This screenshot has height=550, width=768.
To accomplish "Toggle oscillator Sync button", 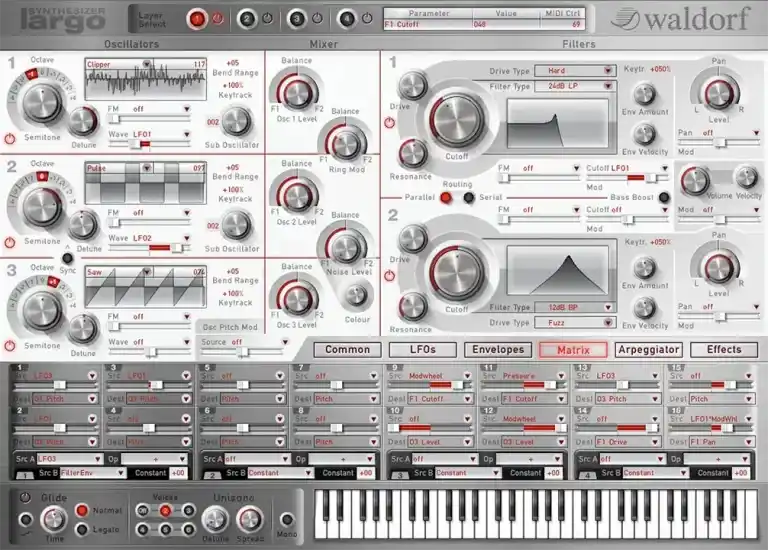I will (x=68, y=258).
